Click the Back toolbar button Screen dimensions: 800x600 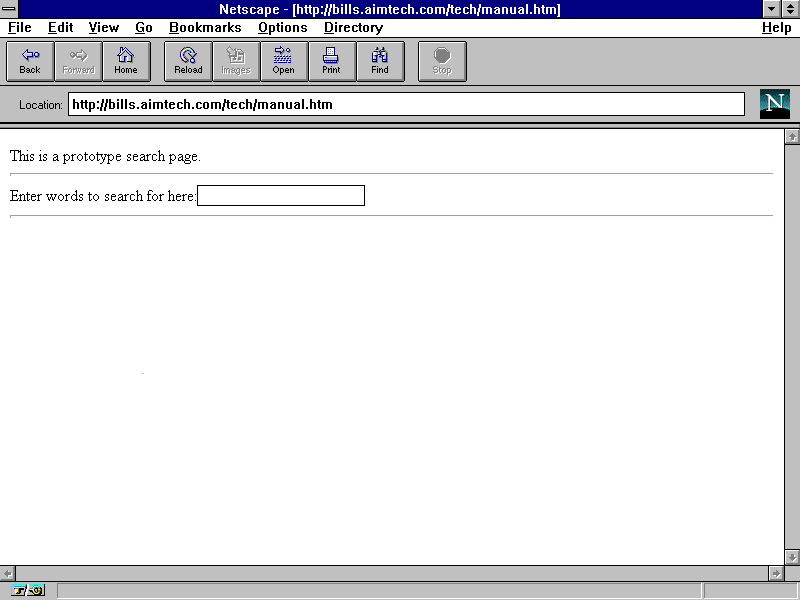pos(30,61)
